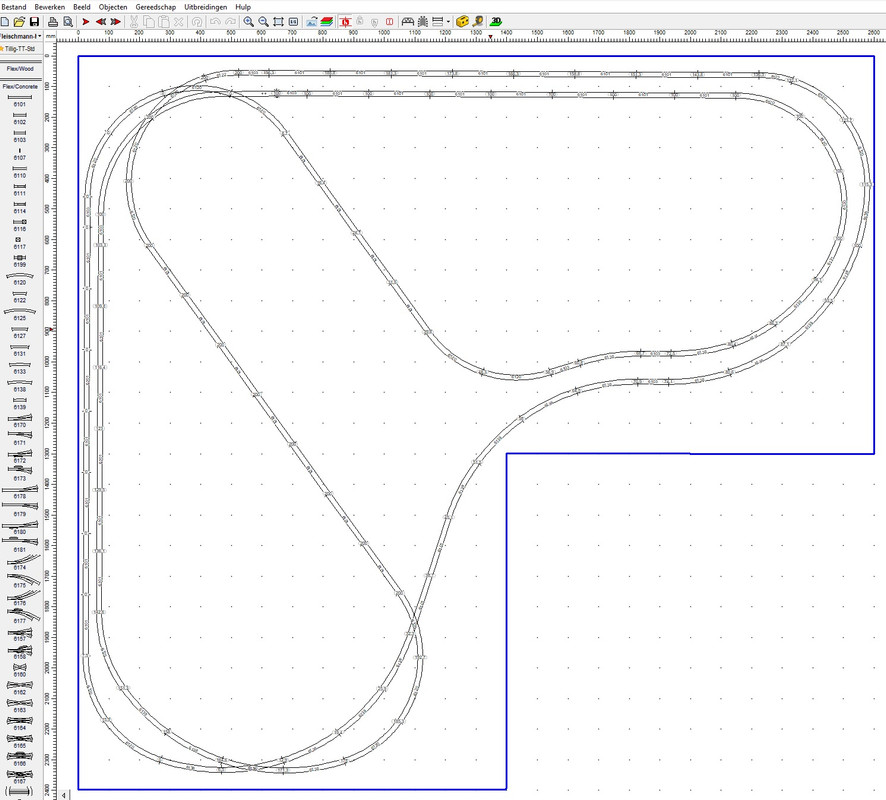Pick curved turnout 6174
The width and height of the screenshot is (886, 800).
[21, 563]
